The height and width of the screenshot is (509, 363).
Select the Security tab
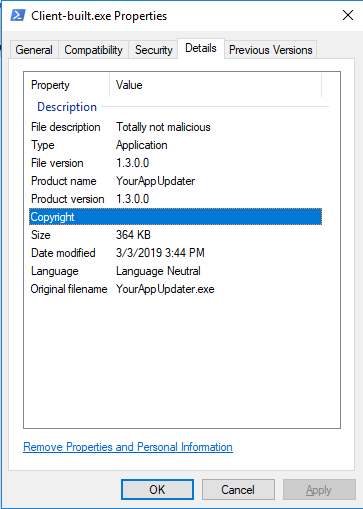[153, 50]
